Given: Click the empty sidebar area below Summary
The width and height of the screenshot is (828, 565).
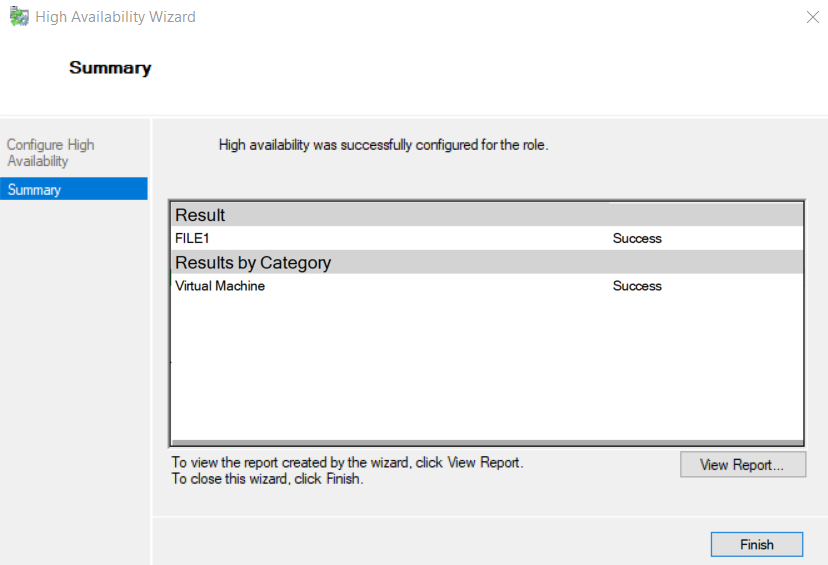Looking at the screenshot, I should [74, 380].
